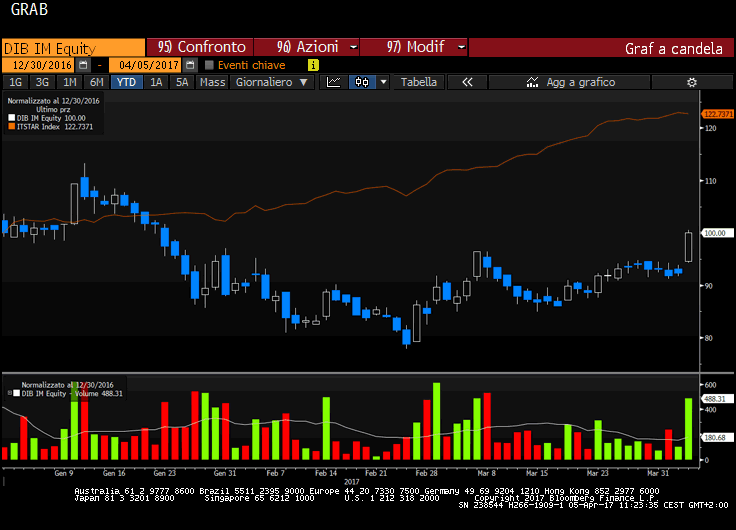Viewport: 736px width, 530px height.
Task: Open the yellow info icon
Action: pyautogui.click(x=313, y=65)
